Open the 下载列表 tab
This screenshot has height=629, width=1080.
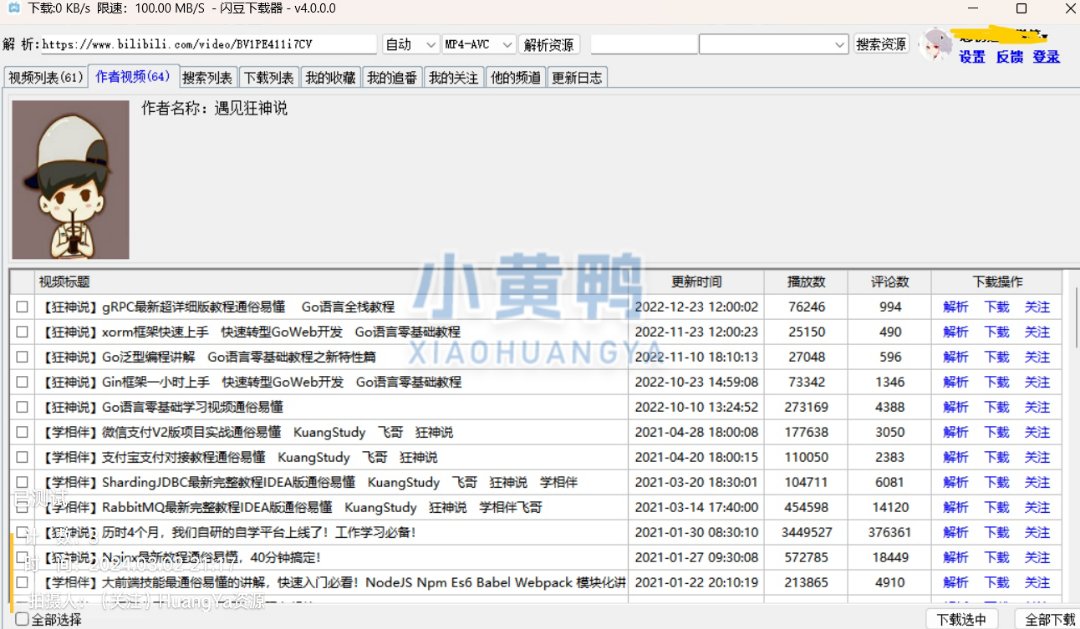tap(269, 78)
